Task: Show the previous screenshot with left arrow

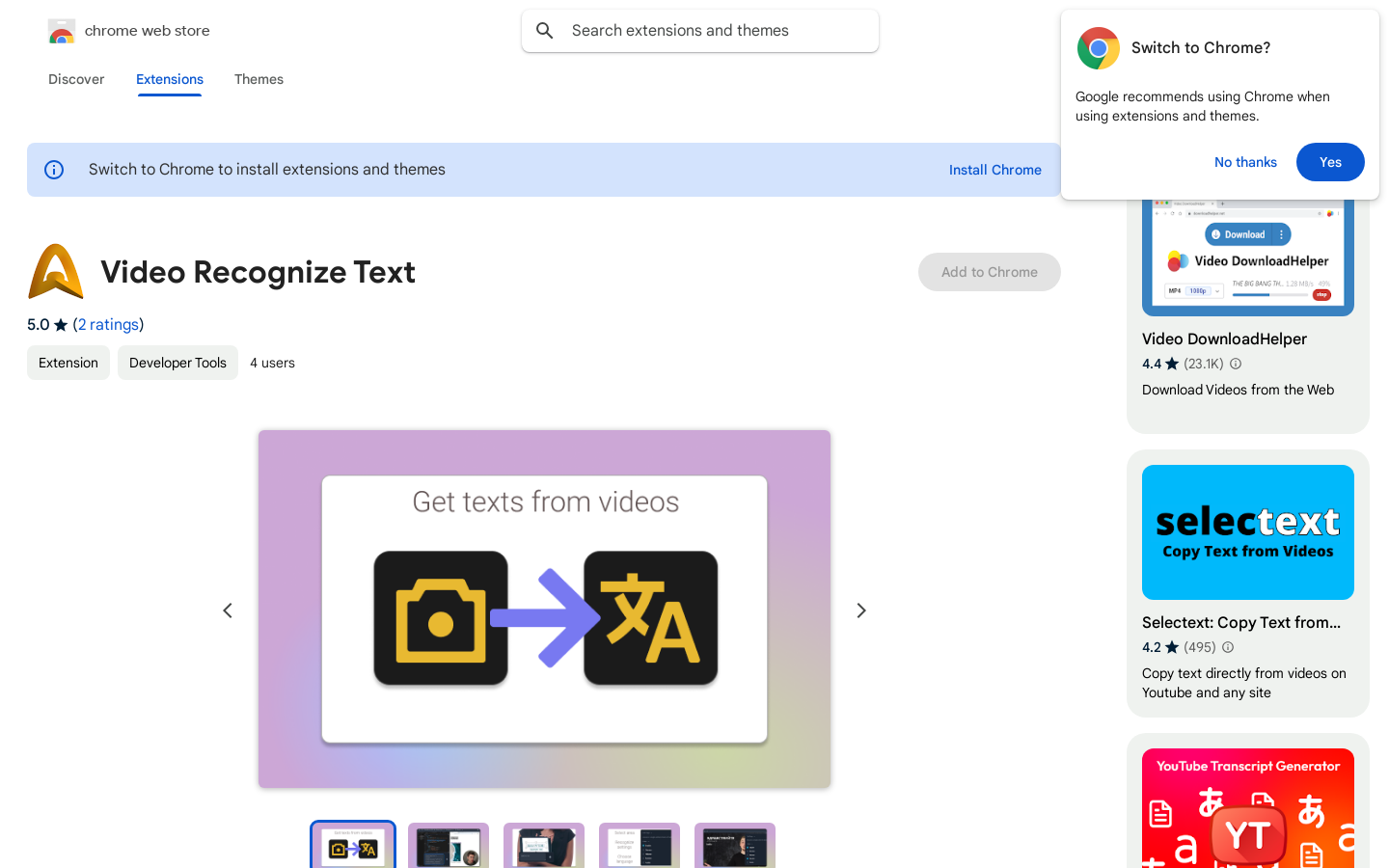Action: click(228, 610)
